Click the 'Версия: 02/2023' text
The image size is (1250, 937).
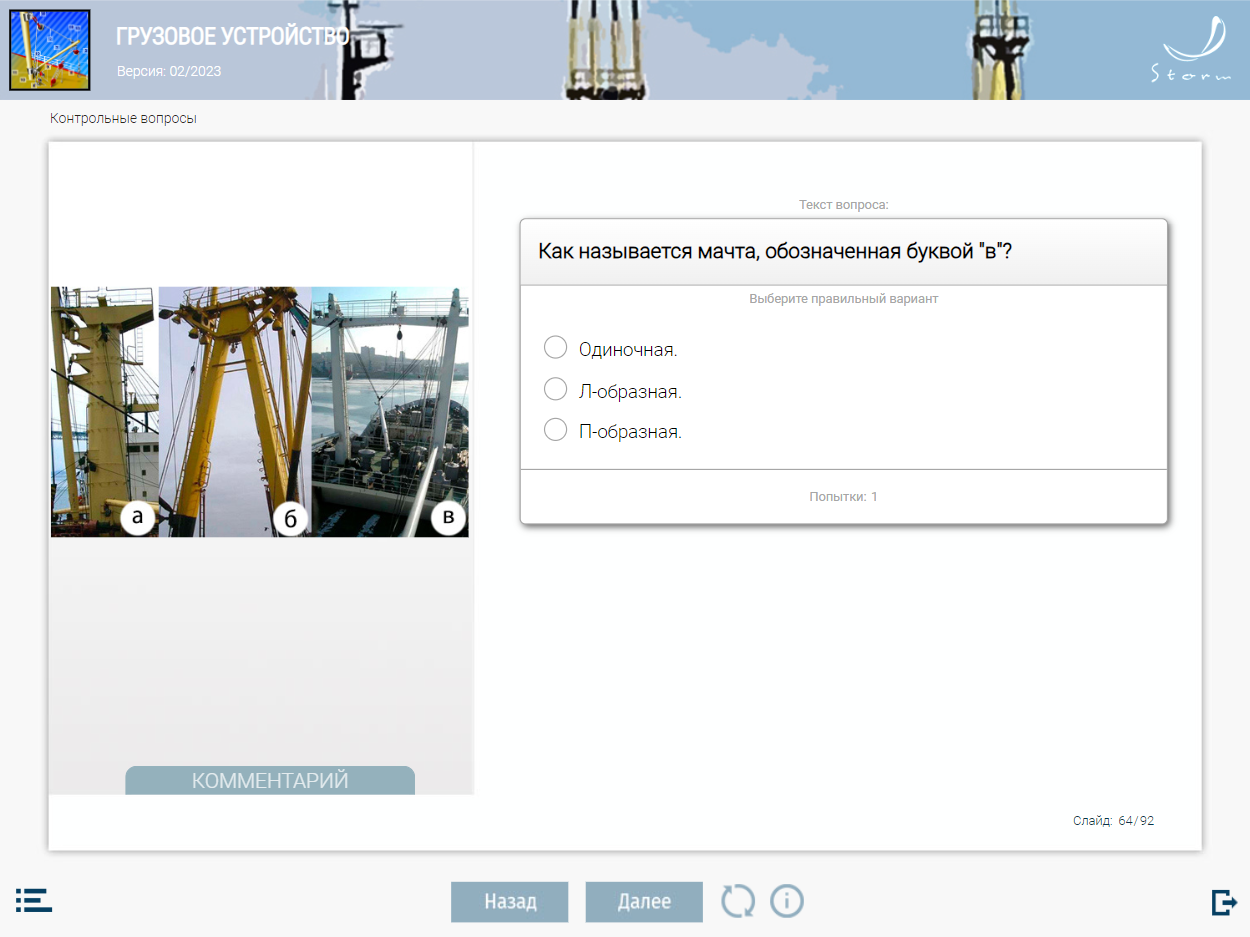click(x=169, y=71)
